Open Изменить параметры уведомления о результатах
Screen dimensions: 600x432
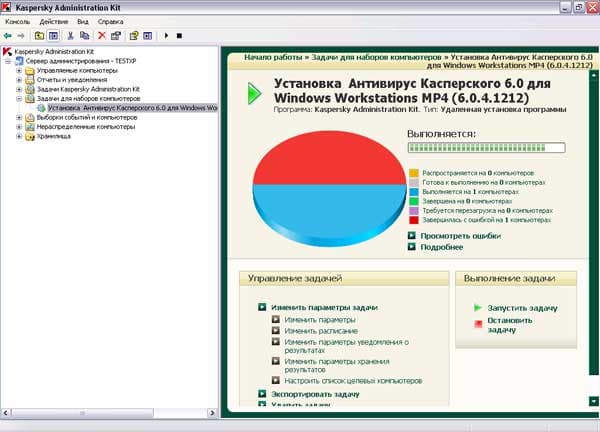(347, 346)
